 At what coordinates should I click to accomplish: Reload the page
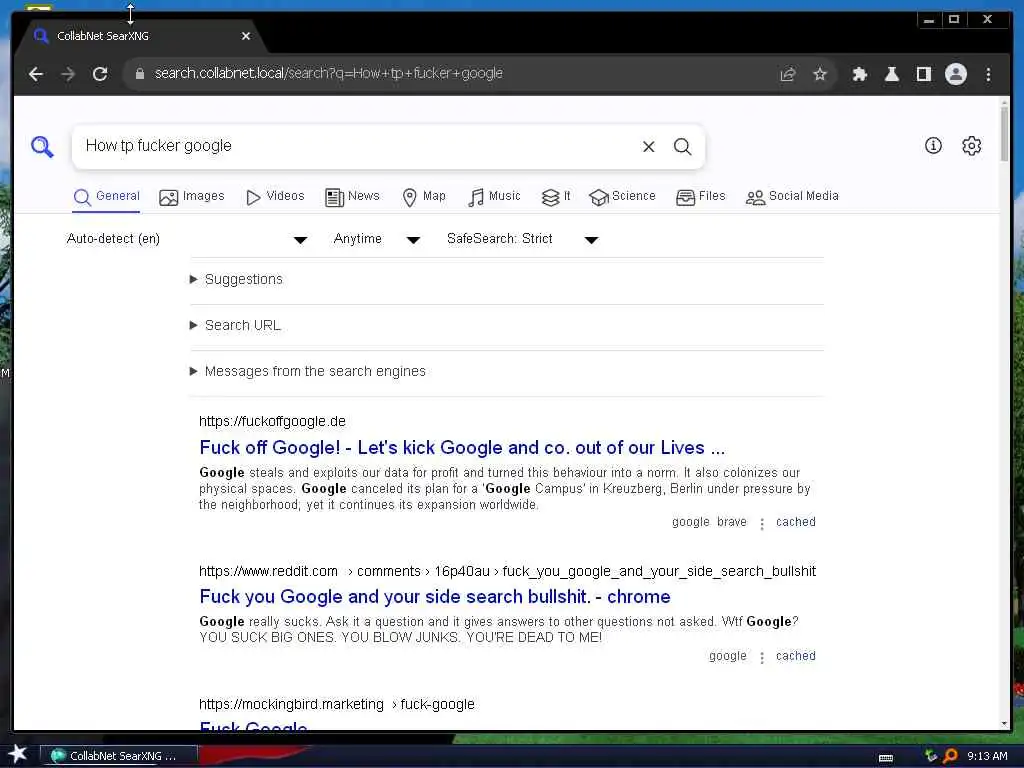tap(100, 74)
